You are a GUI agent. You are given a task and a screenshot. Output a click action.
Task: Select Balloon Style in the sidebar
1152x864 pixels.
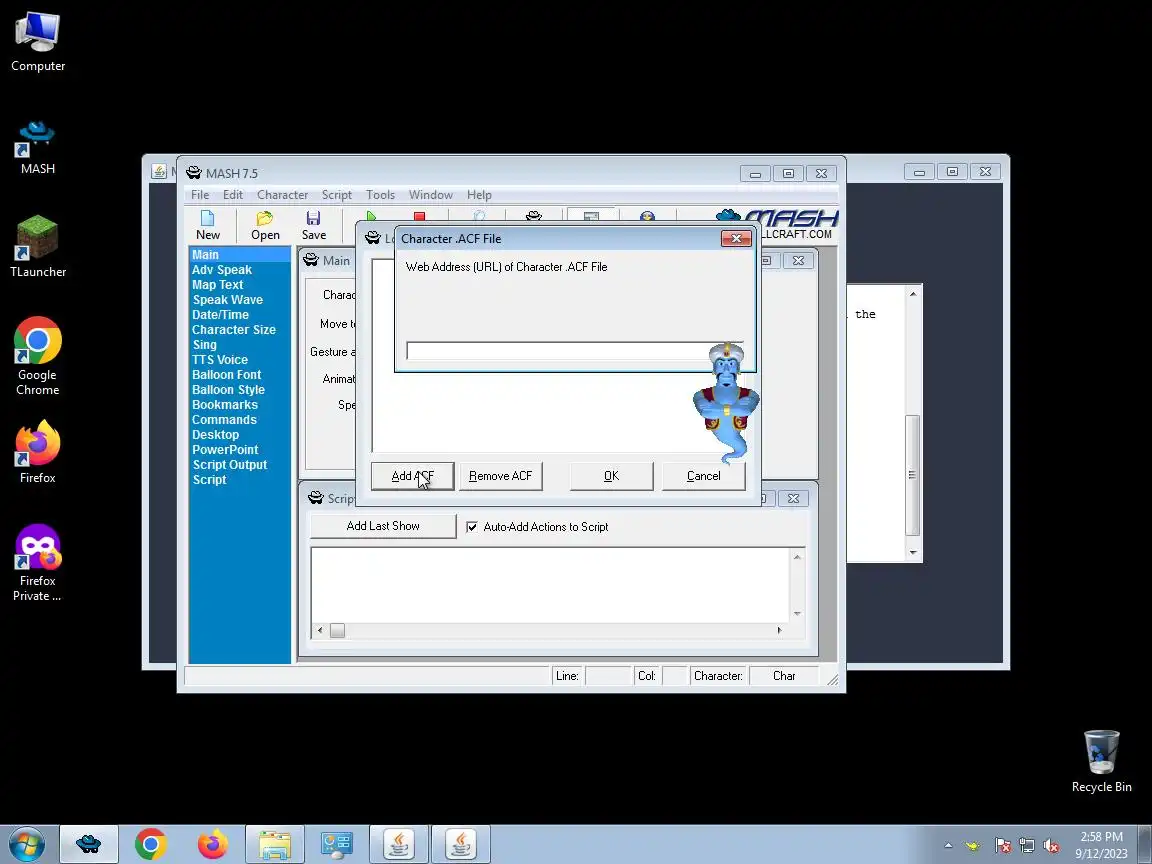point(228,389)
